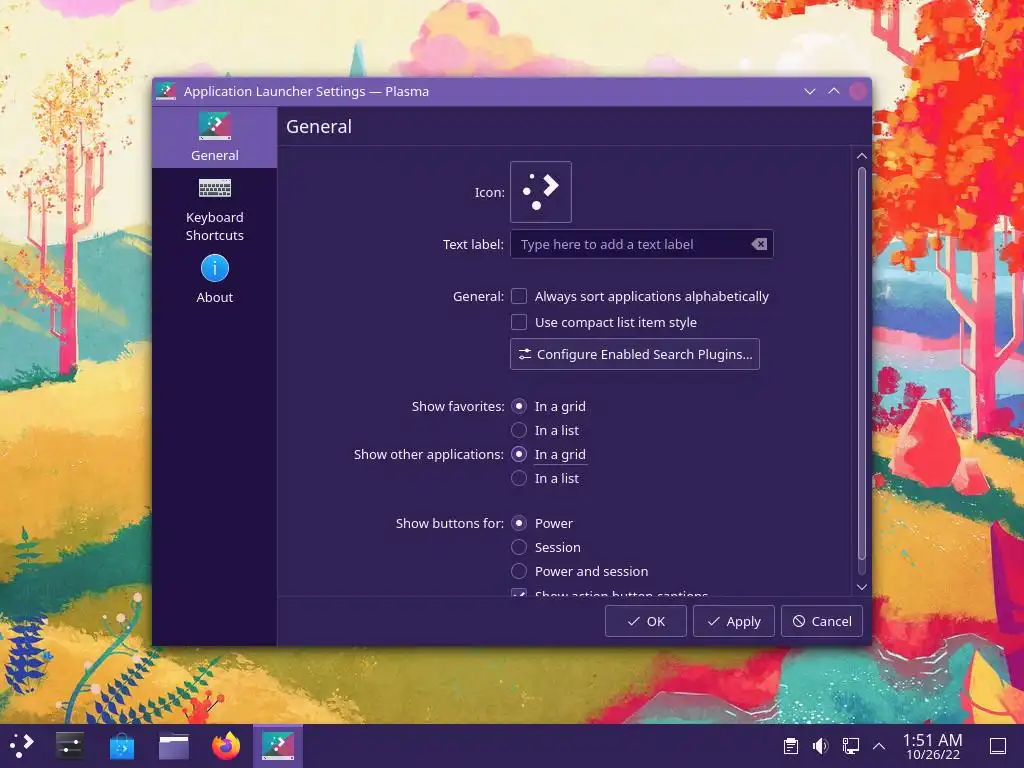Confirm settings with the OK button

point(645,621)
